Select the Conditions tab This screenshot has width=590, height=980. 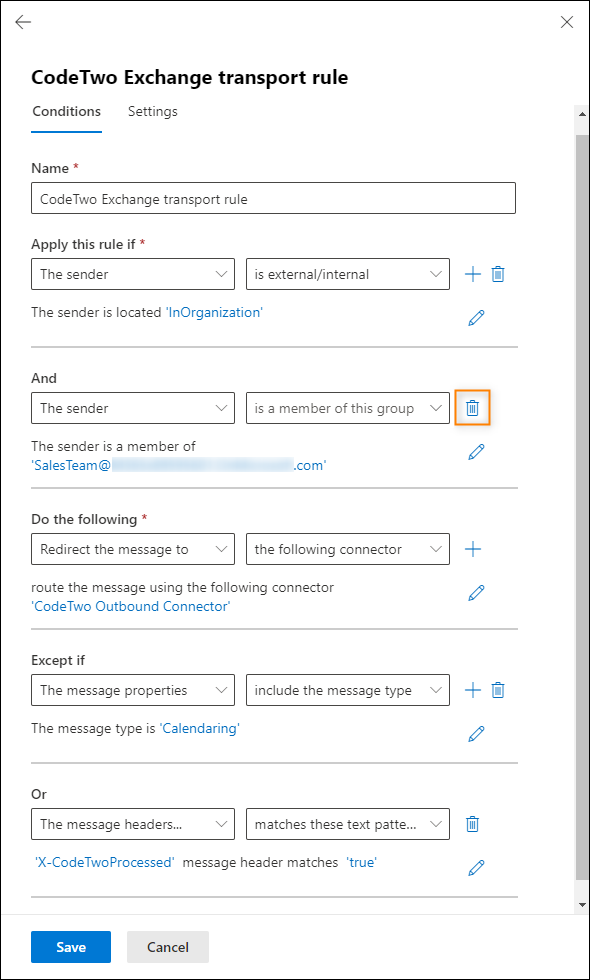point(66,111)
